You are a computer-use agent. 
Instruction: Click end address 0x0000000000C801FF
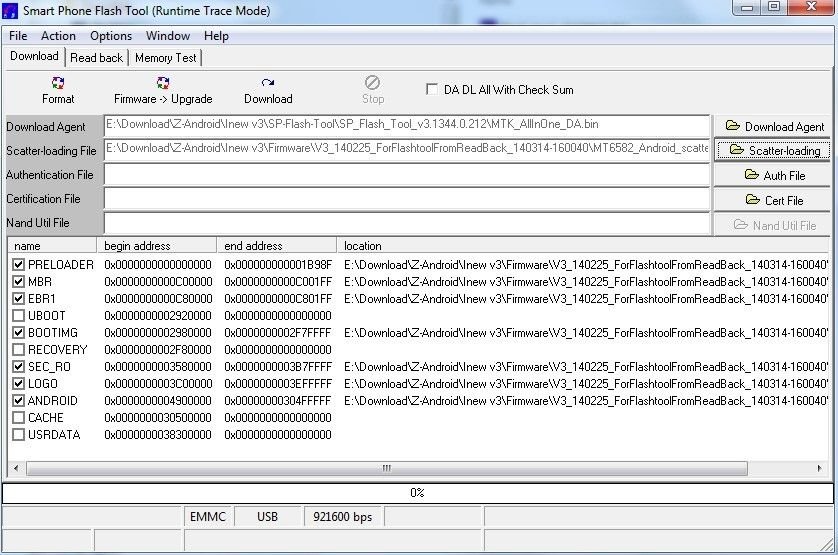tap(278, 299)
